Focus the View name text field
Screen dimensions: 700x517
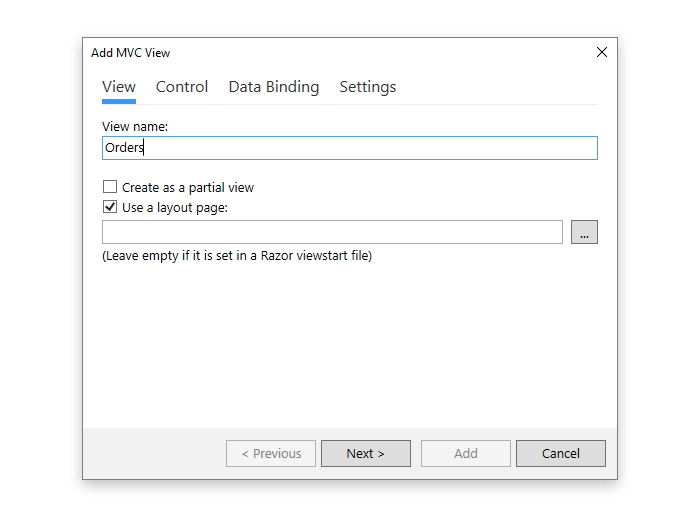tap(350, 148)
